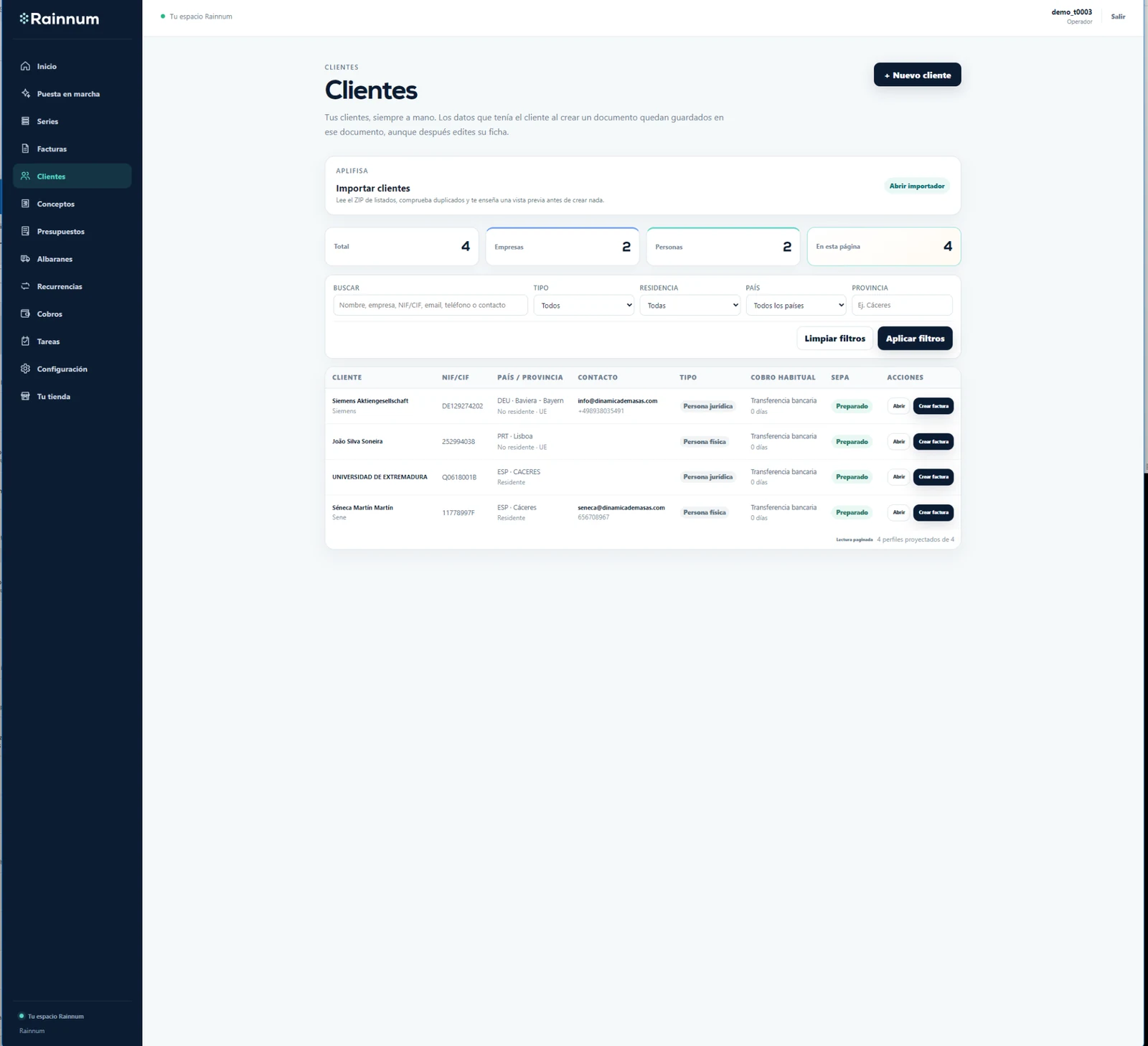
Task: Click Abrir for Siemens Aktiengesellschaft row
Action: coord(898,406)
